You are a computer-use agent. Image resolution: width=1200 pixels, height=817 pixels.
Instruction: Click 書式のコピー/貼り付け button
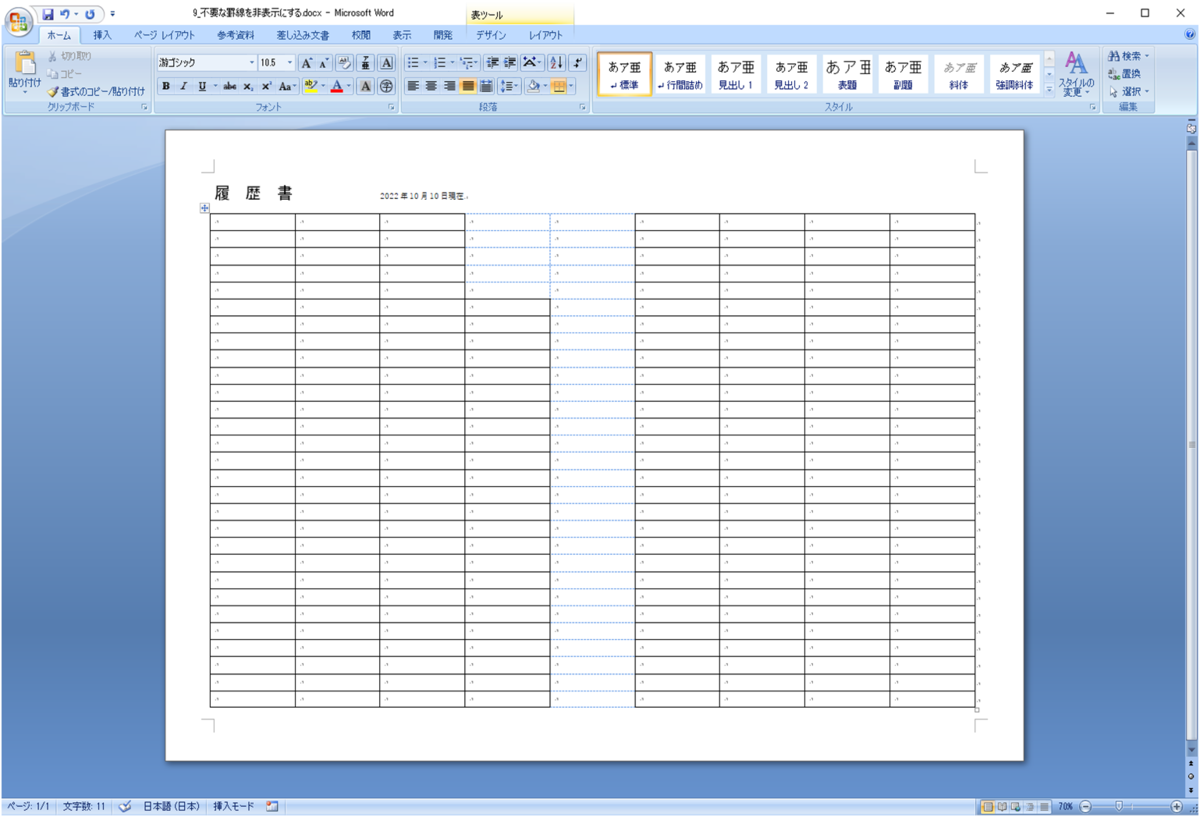95,91
